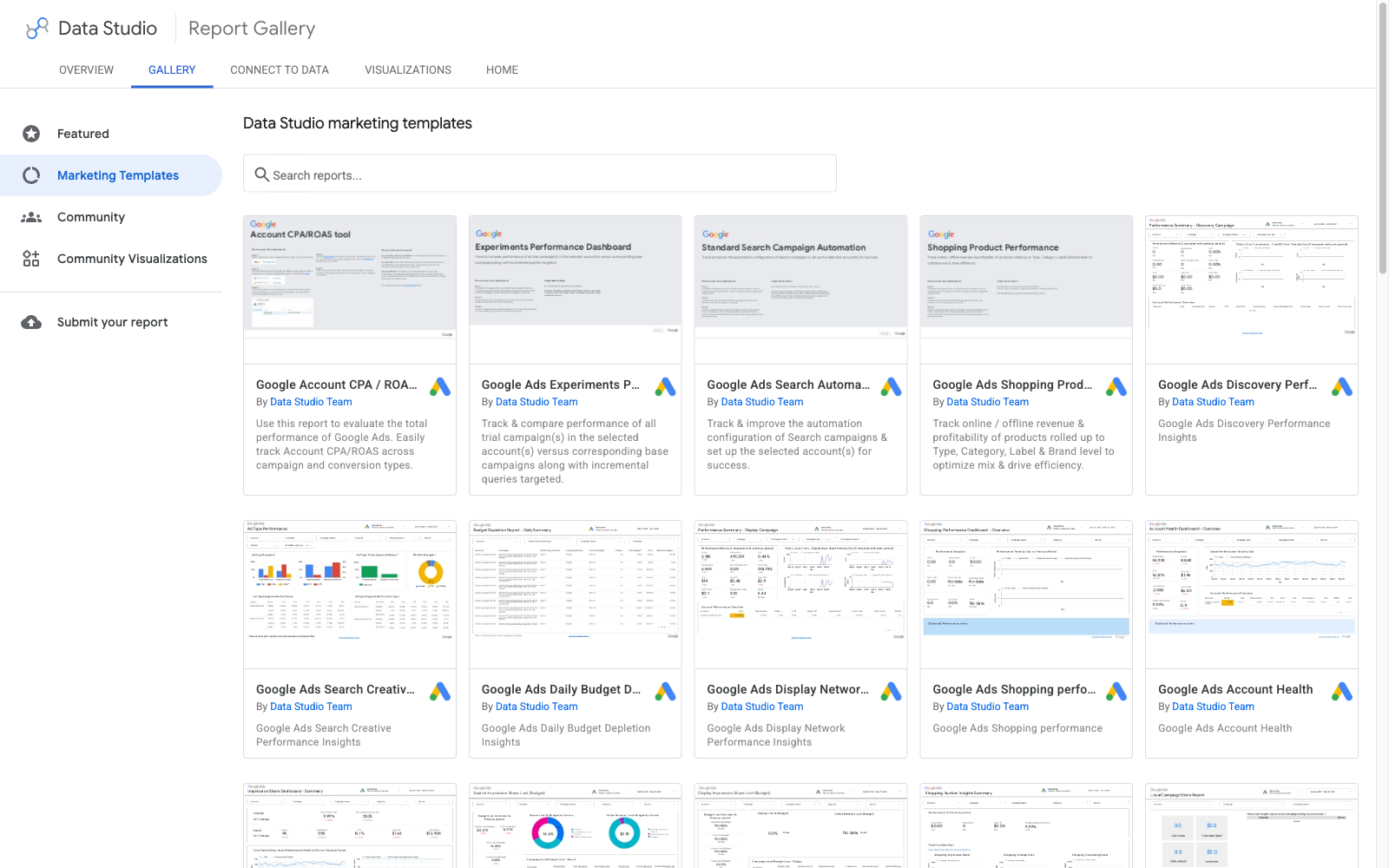This screenshot has height=868, width=1389.
Task: Open Account Health Dashboard thumbnail
Action: [1252, 595]
